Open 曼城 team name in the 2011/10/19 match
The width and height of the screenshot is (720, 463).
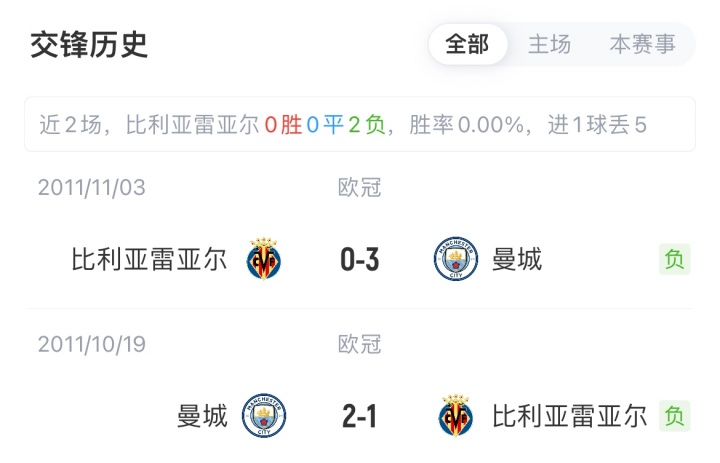pyautogui.click(x=203, y=415)
